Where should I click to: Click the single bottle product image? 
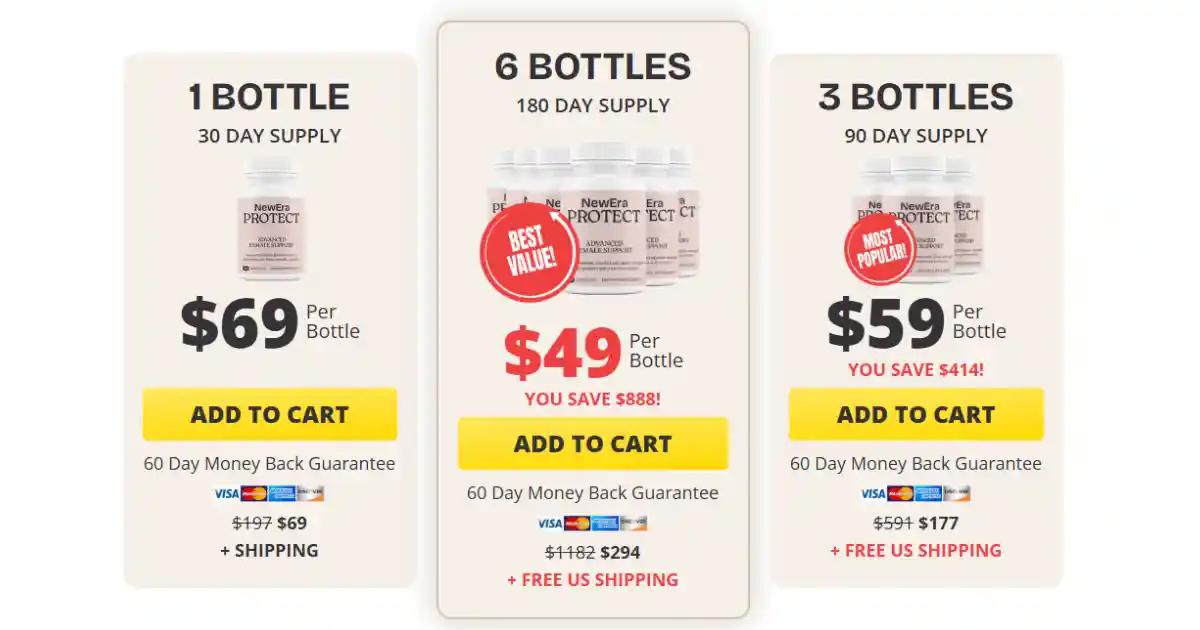click(270, 218)
